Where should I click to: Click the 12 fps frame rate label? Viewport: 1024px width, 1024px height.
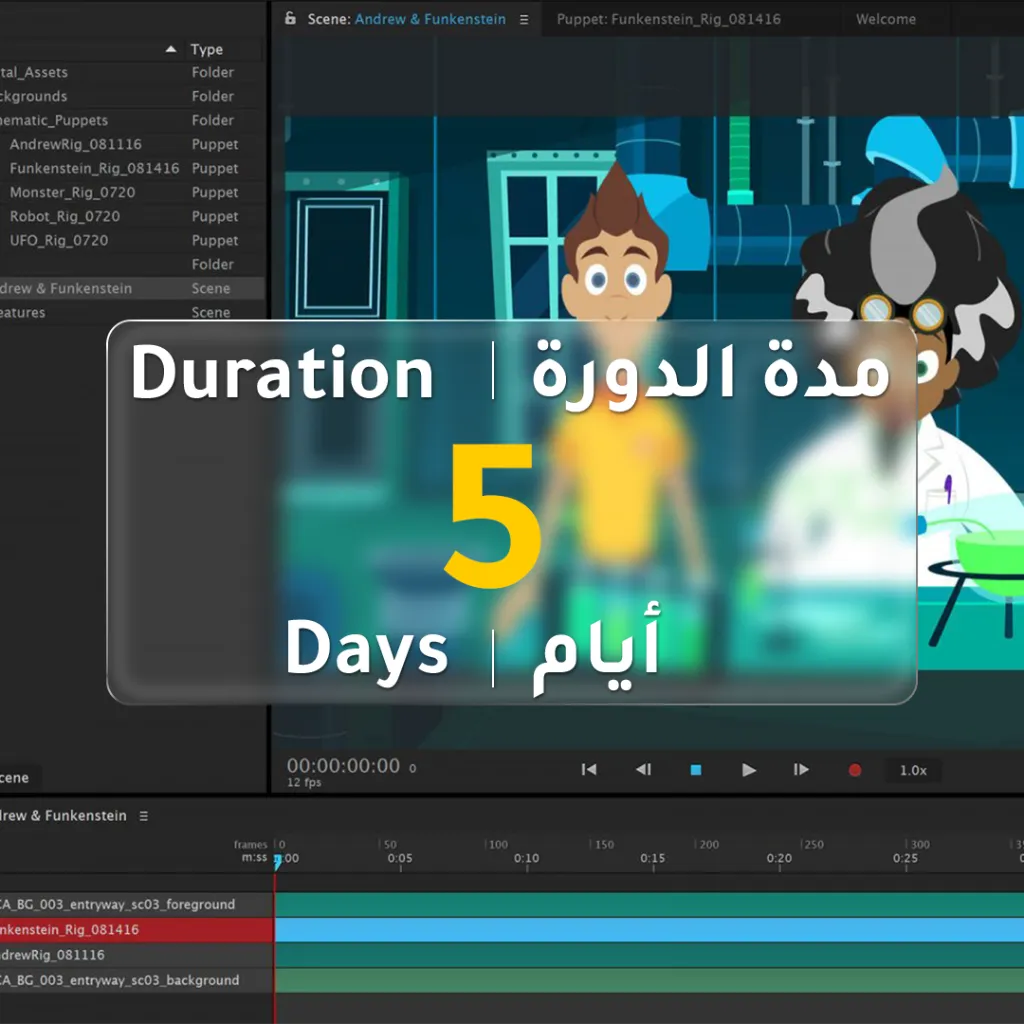pos(304,782)
